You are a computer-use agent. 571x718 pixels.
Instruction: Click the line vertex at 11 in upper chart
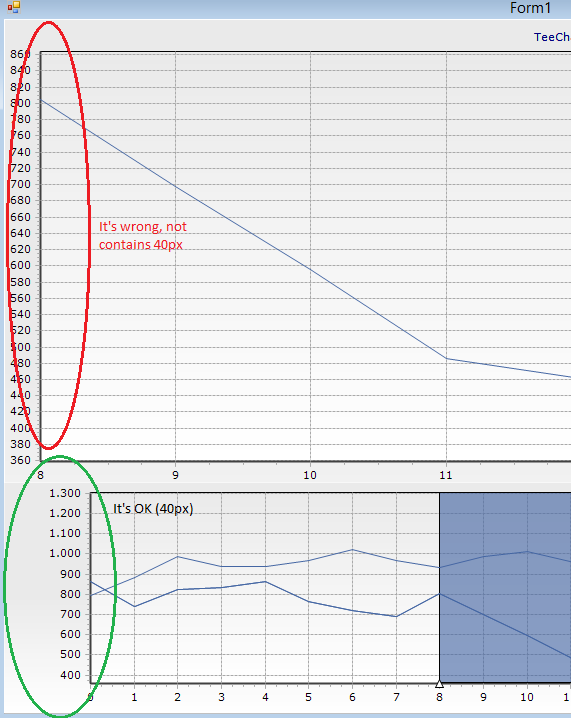point(446,359)
